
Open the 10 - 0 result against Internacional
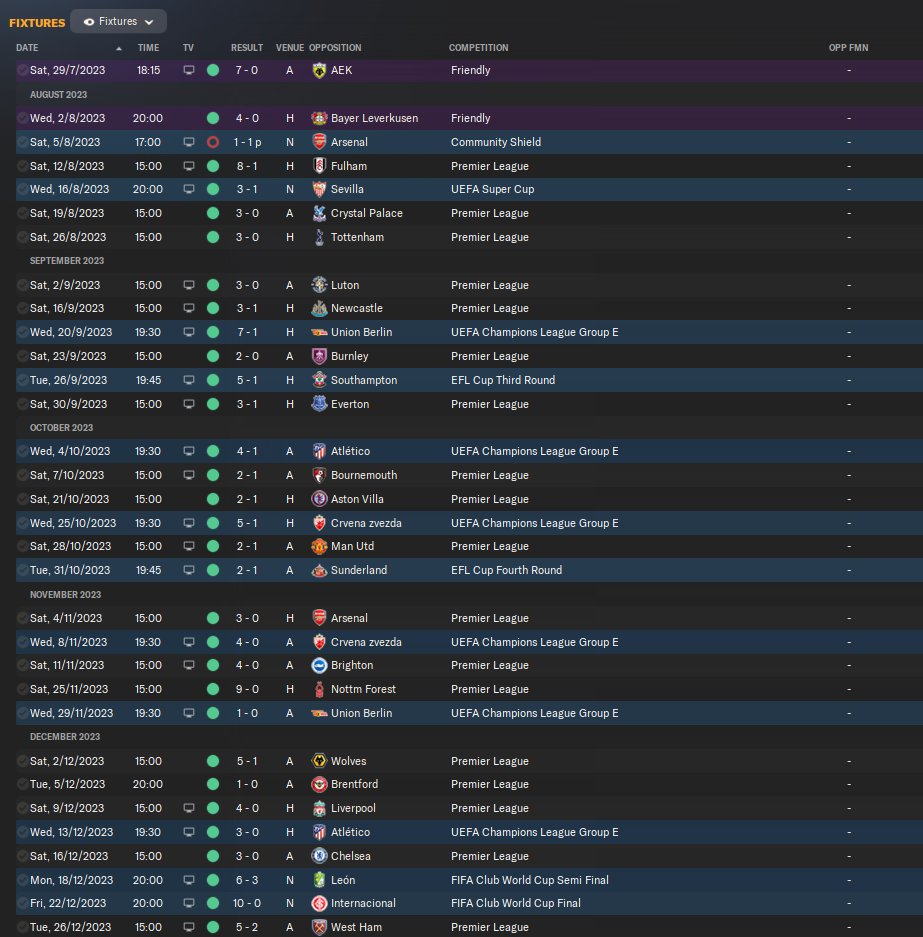pyautogui.click(x=247, y=903)
